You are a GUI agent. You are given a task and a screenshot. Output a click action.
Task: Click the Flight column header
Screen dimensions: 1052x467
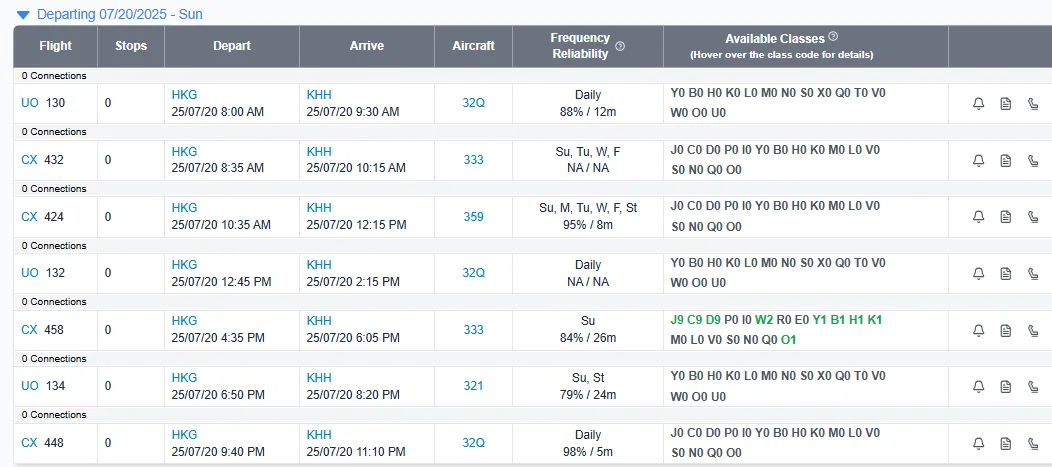[56, 46]
